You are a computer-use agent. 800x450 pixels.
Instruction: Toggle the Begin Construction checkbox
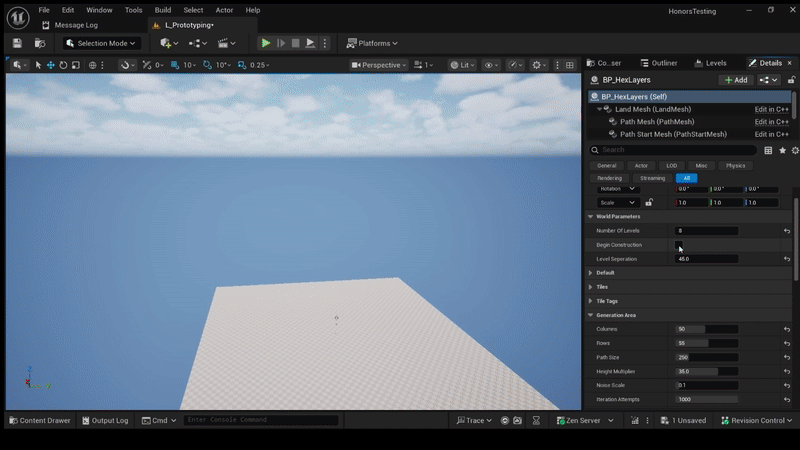tap(679, 245)
